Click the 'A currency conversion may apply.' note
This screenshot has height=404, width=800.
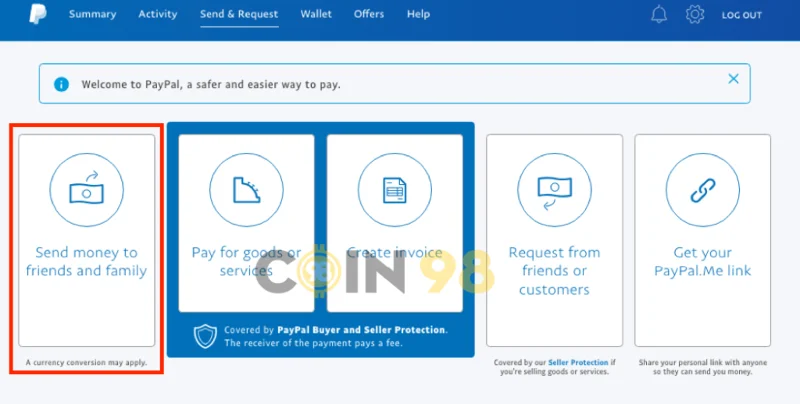(86, 363)
